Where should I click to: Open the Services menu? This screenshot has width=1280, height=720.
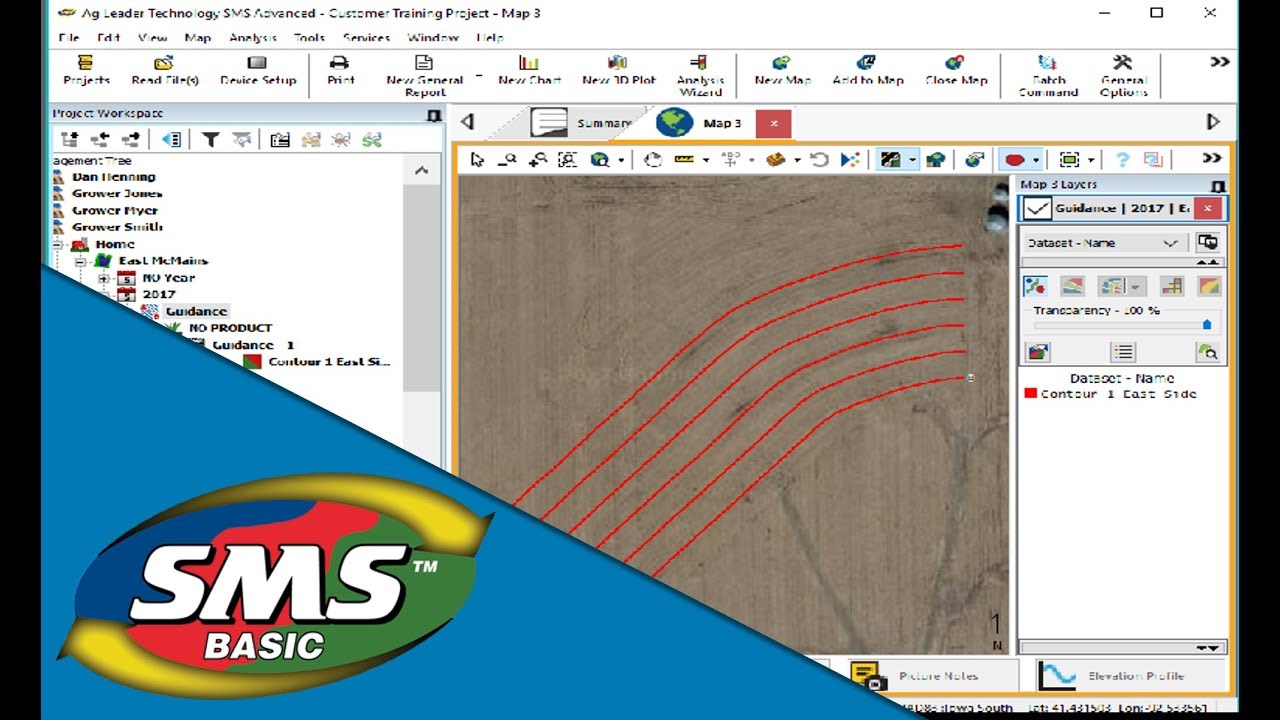(x=366, y=38)
